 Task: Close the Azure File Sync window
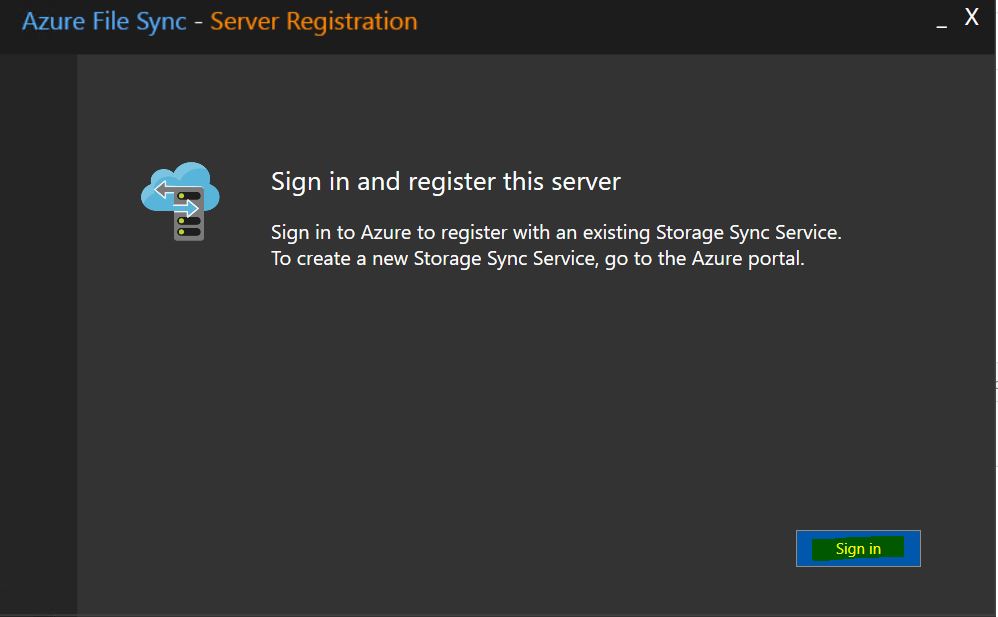[971, 16]
